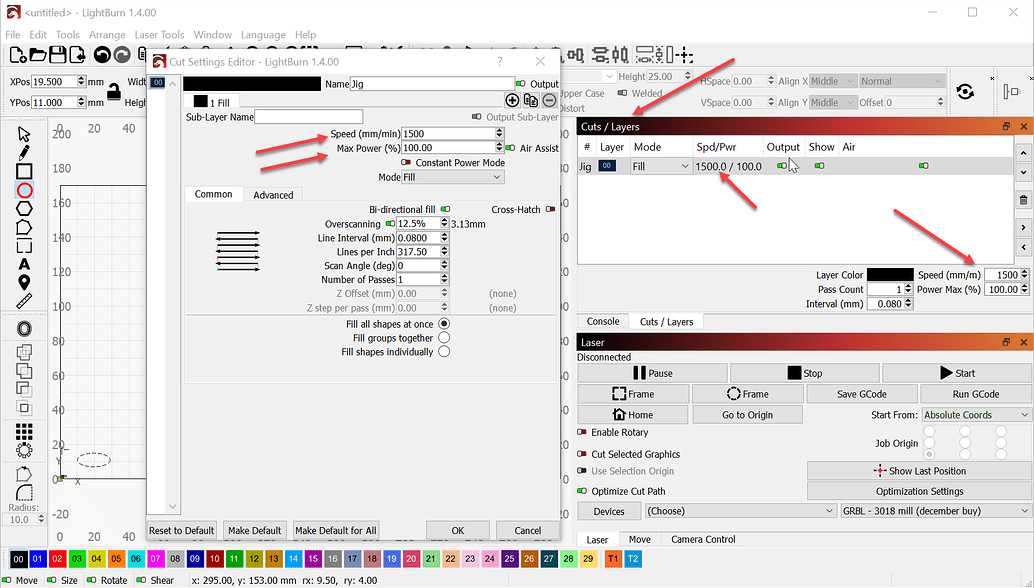Pick the magenta color swatch in the palette
This screenshot has height=588, width=1034.
pos(154,559)
